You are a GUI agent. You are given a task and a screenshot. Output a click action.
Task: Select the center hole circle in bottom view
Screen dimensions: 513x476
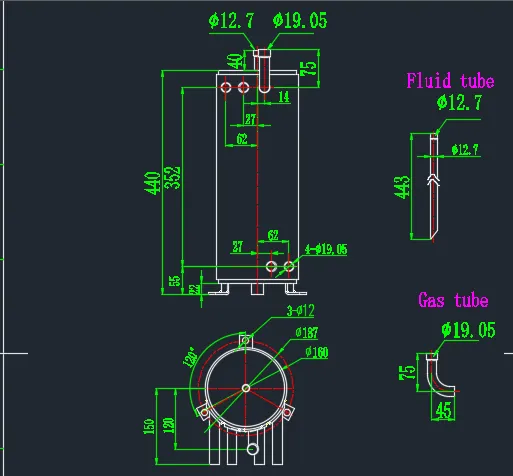[x=246, y=388]
